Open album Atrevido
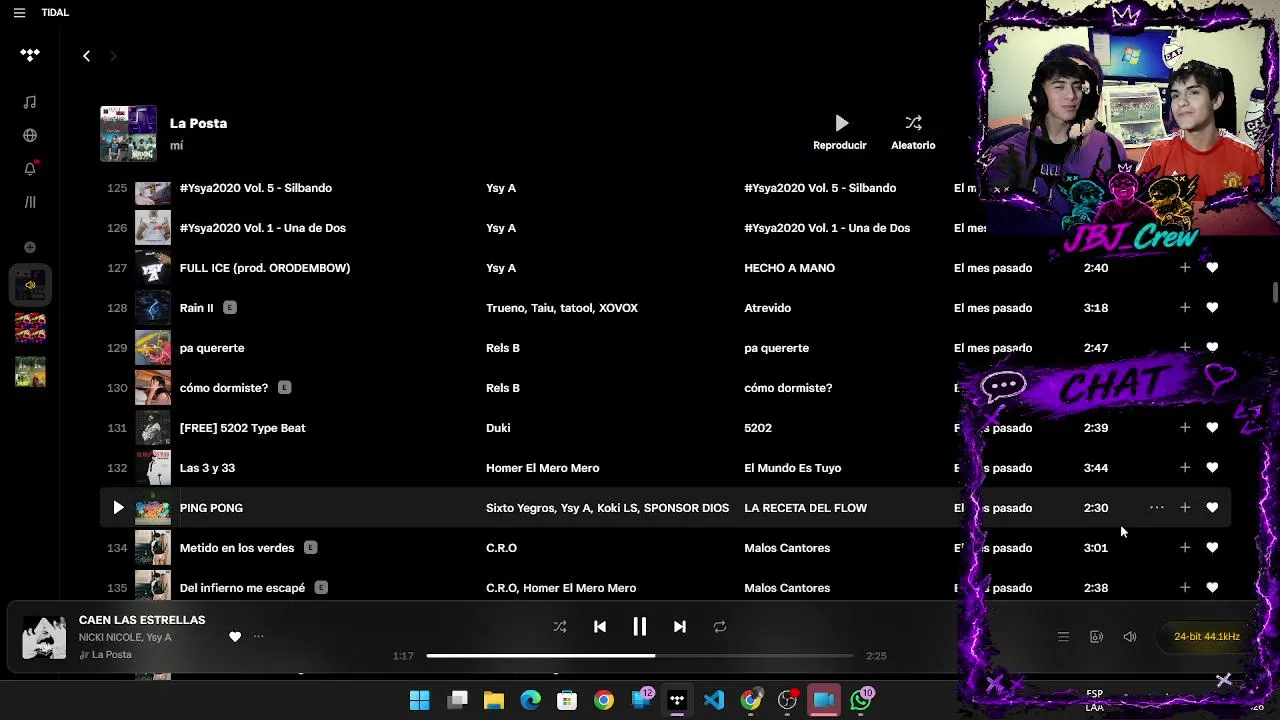The width and height of the screenshot is (1280, 720). point(767,308)
